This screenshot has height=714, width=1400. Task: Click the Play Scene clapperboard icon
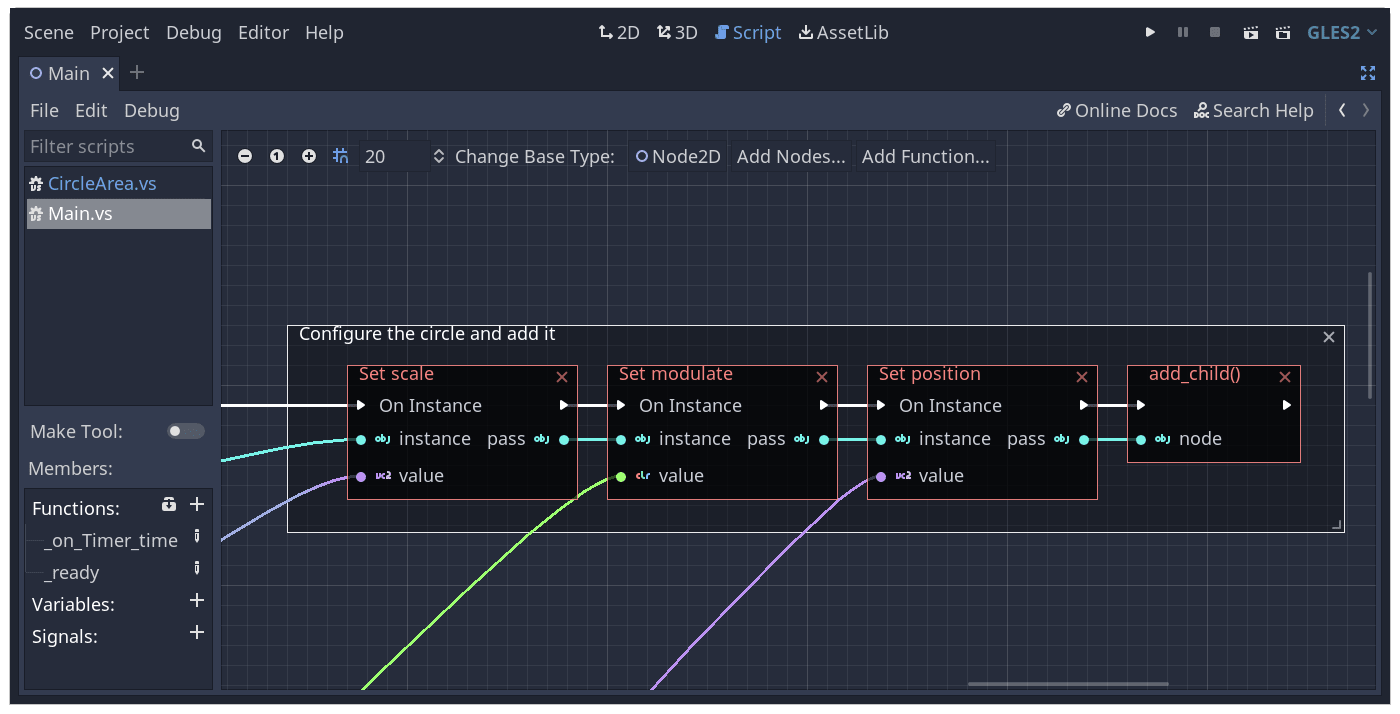tap(1250, 31)
